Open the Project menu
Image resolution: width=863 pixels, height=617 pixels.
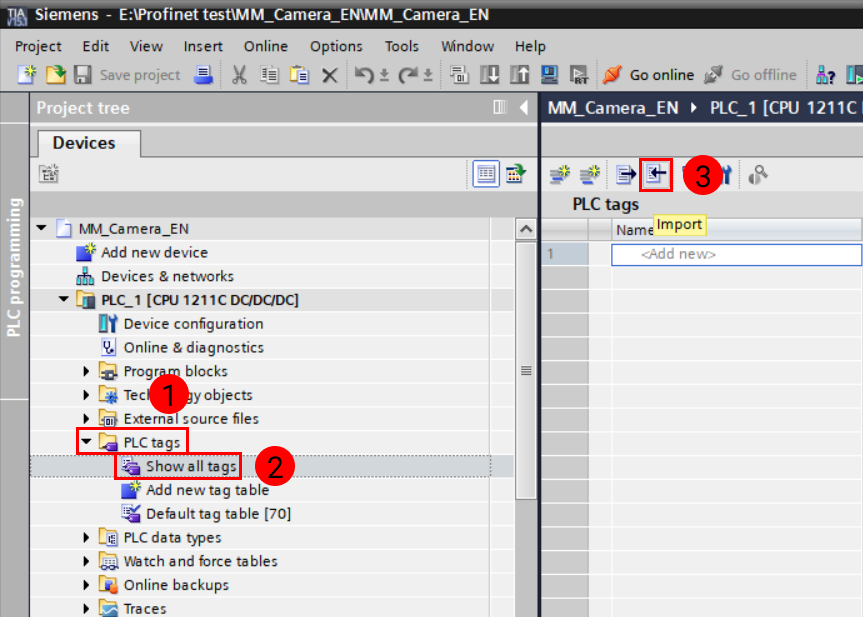pyautogui.click(x=38, y=46)
